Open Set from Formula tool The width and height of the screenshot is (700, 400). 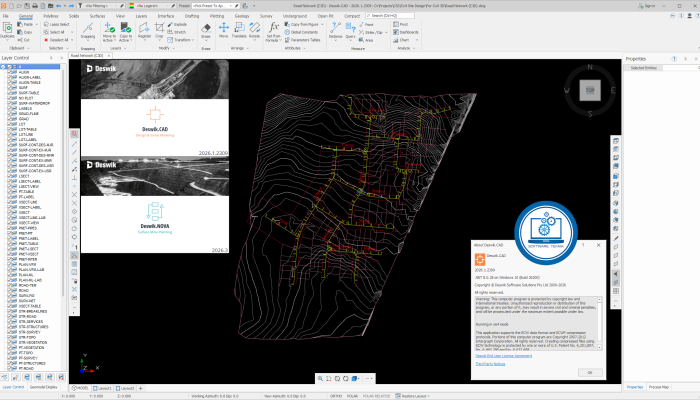click(x=274, y=32)
